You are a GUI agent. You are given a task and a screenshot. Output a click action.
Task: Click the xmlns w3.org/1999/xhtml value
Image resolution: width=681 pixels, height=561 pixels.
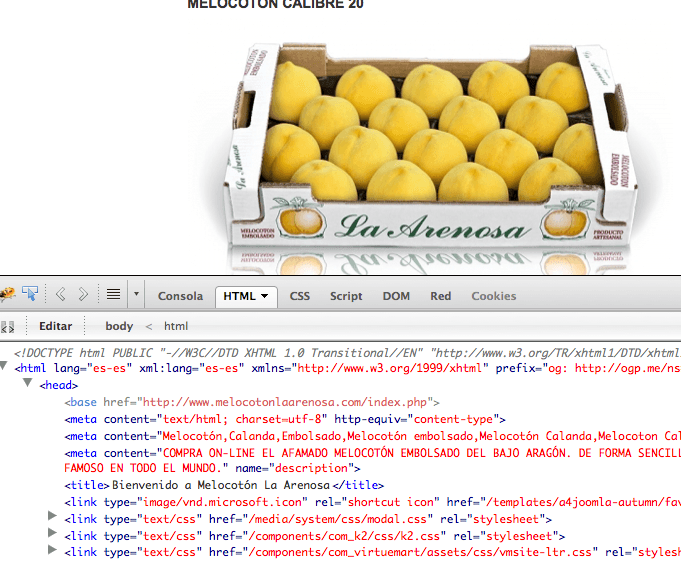click(x=391, y=368)
